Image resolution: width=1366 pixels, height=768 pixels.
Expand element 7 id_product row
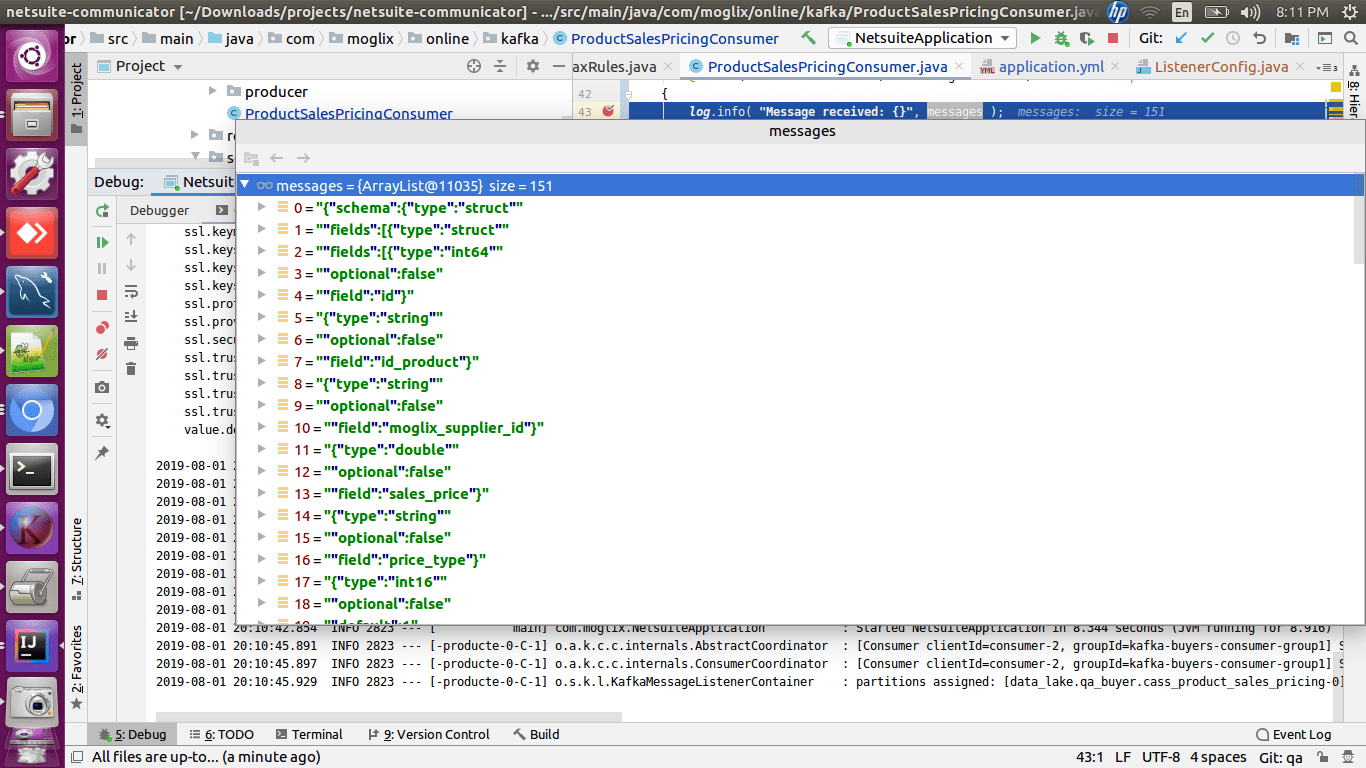[x=262, y=362]
